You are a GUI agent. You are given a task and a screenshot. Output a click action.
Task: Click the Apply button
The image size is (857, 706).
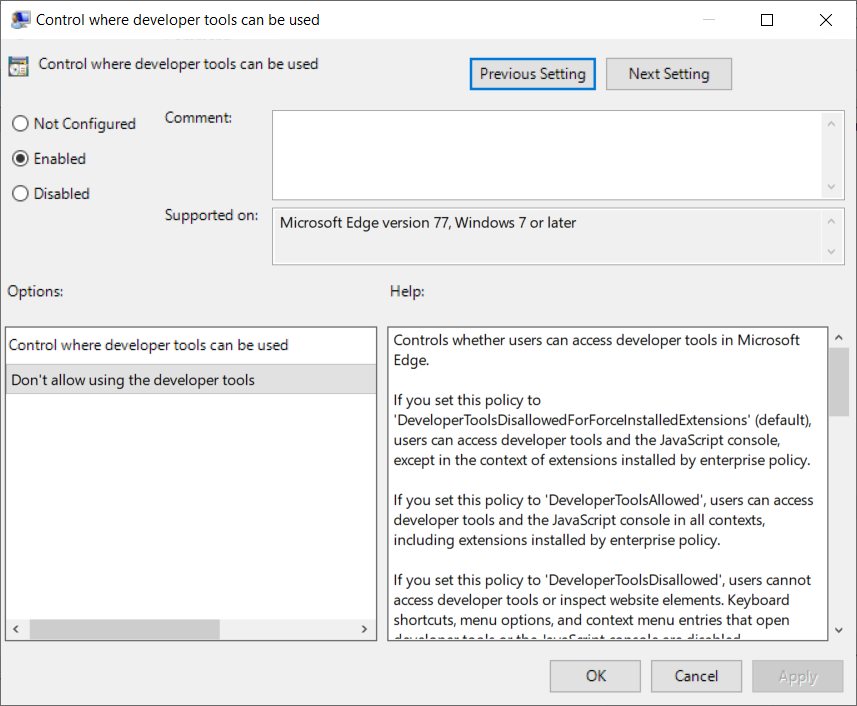pyautogui.click(x=797, y=676)
